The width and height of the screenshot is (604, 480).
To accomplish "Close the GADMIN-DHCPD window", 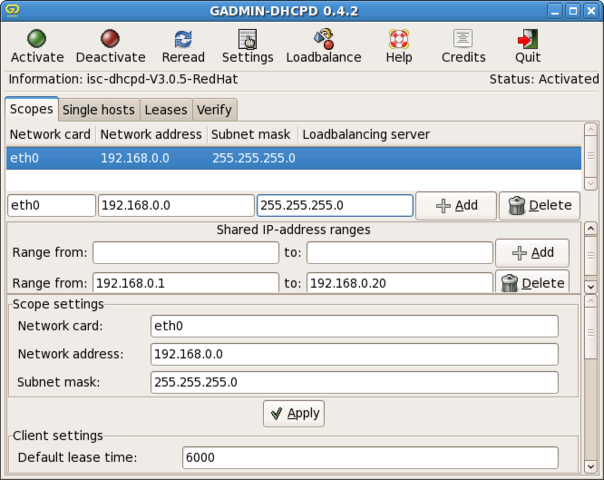I will pyautogui.click(x=591, y=11).
